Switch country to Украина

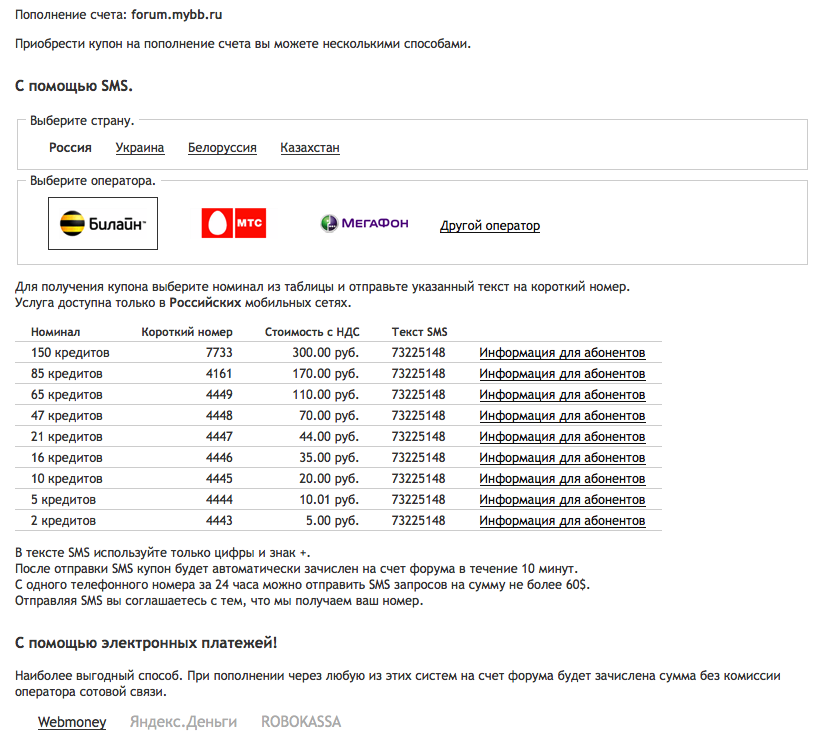[x=140, y=148]
